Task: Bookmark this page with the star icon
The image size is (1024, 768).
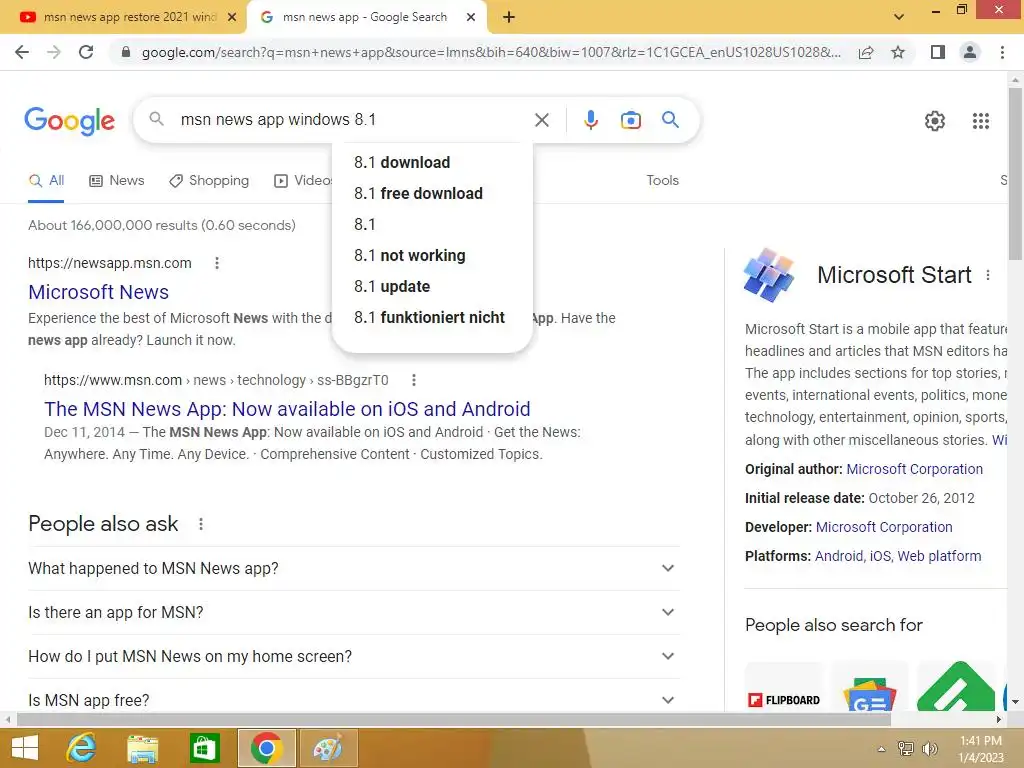Action: click(898, 52)
